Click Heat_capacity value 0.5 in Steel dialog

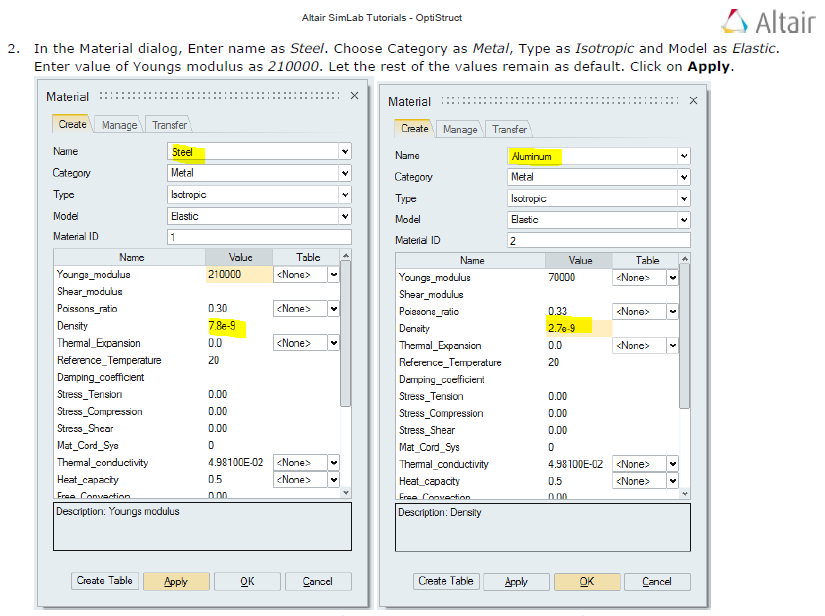(215, 480)
